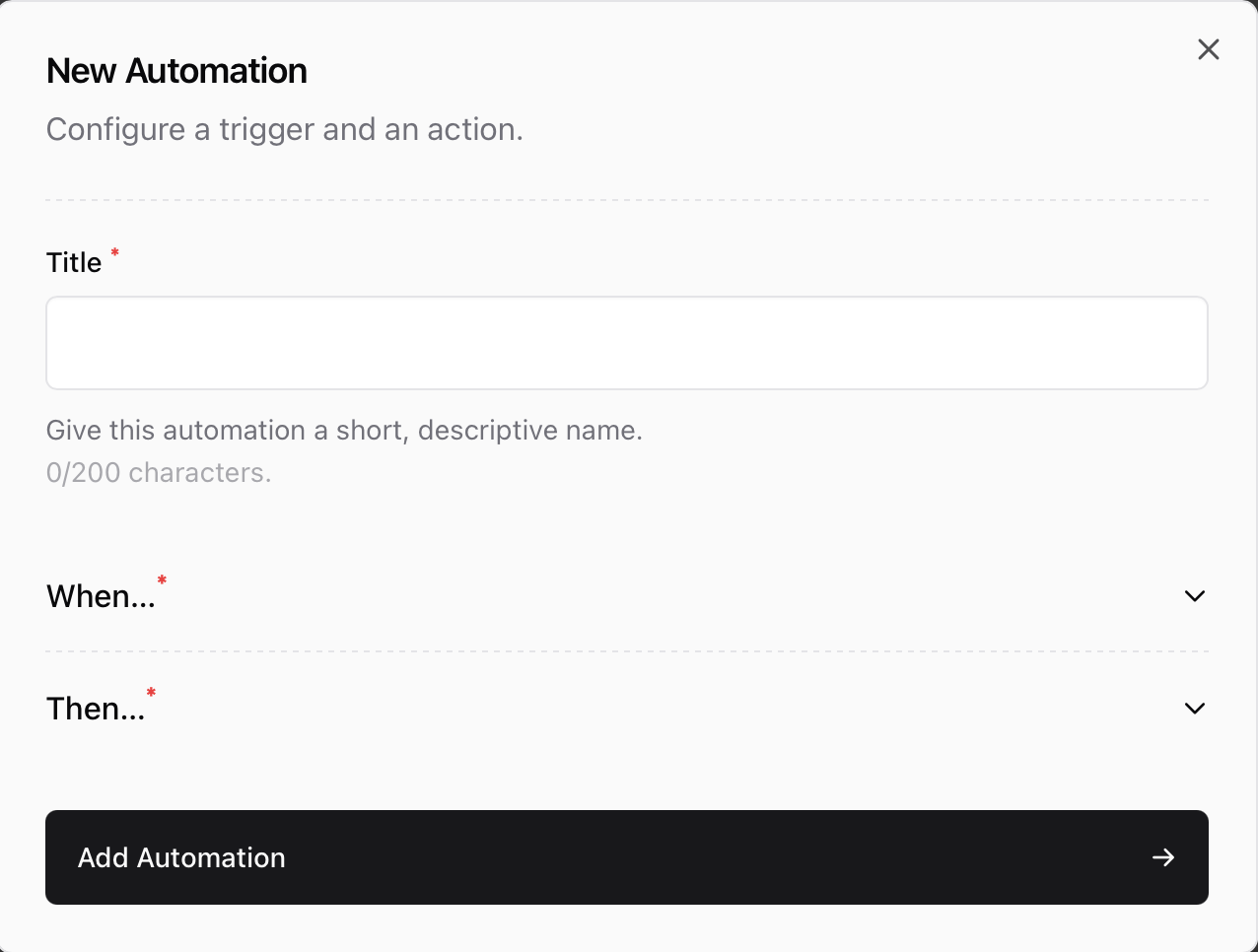Click the 0/200 characters counter
Viewport: 1258px width, 952px height.
point(159,472)
